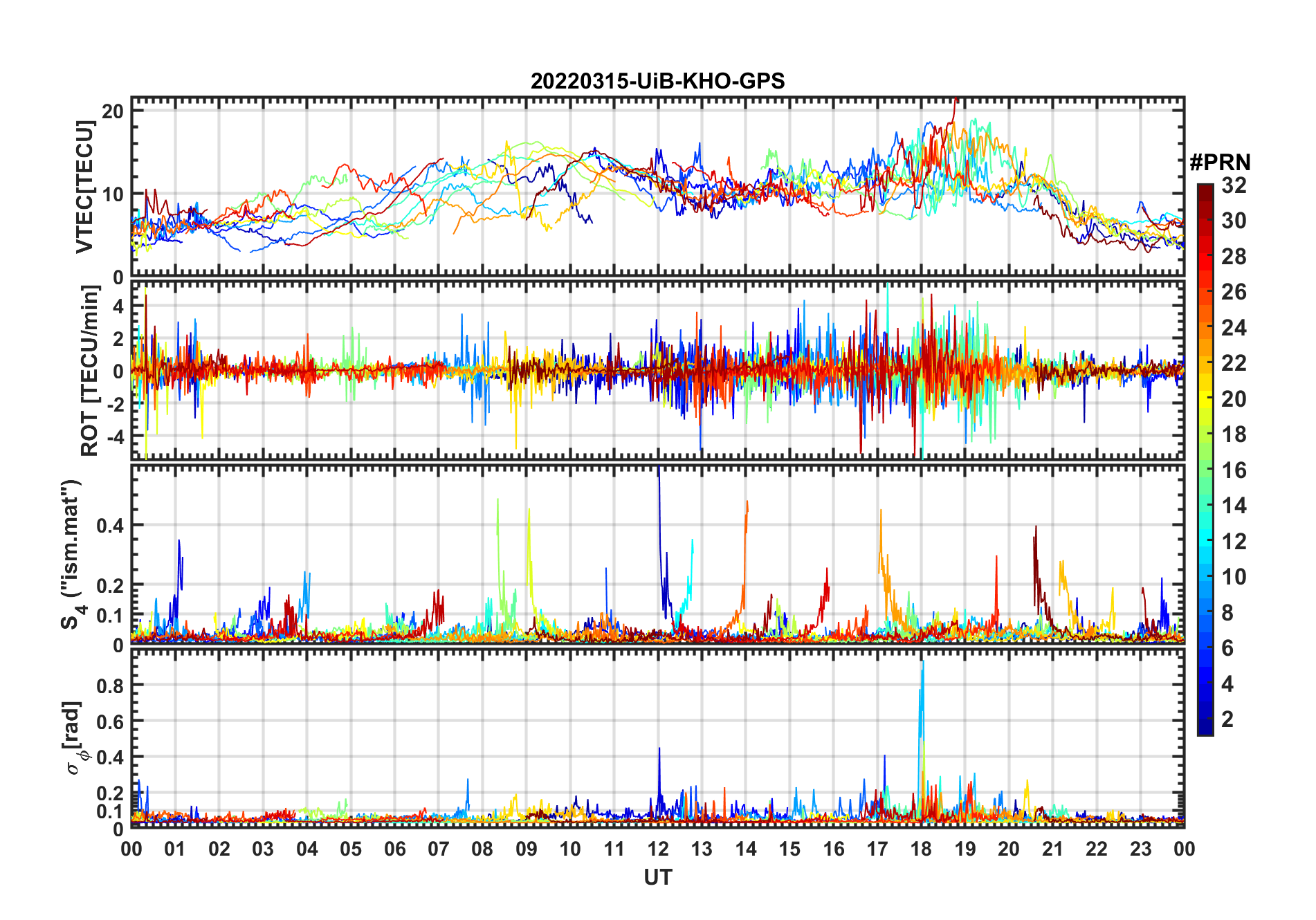Click hour label 23 on UT axis
Screen dimensions: 1316x920
(x=1140, y=849)
